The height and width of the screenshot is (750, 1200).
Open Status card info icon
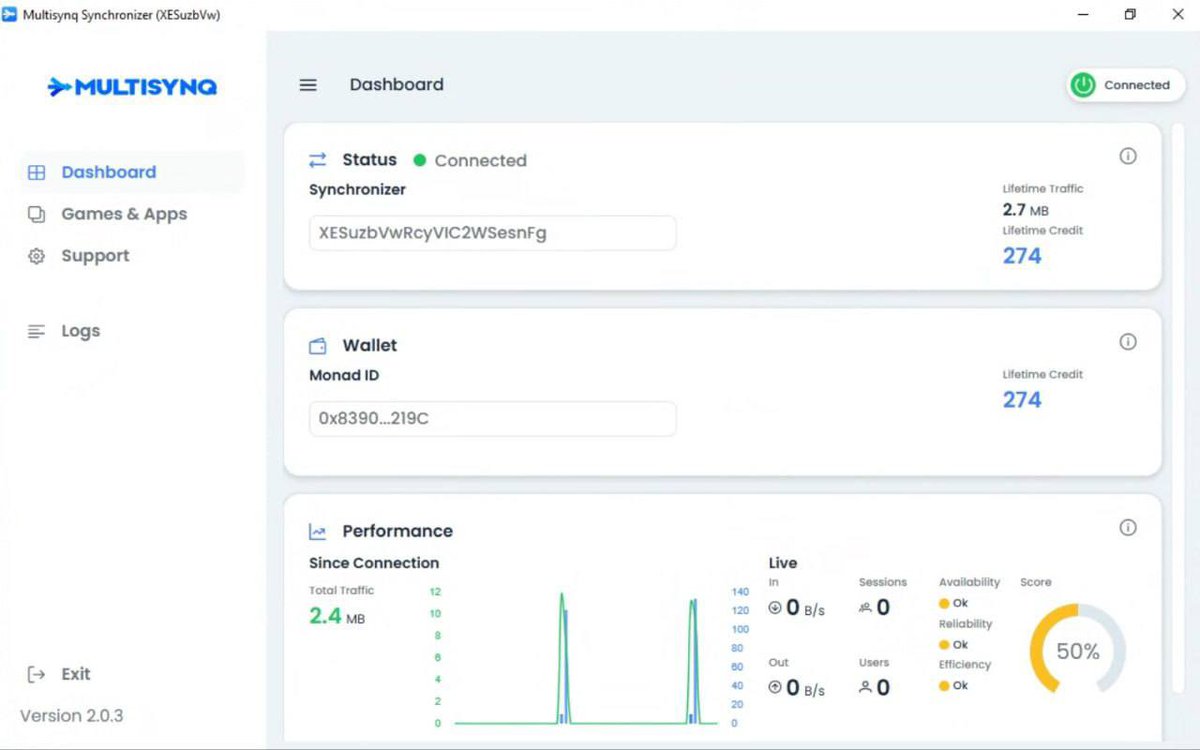(1128, 156)
